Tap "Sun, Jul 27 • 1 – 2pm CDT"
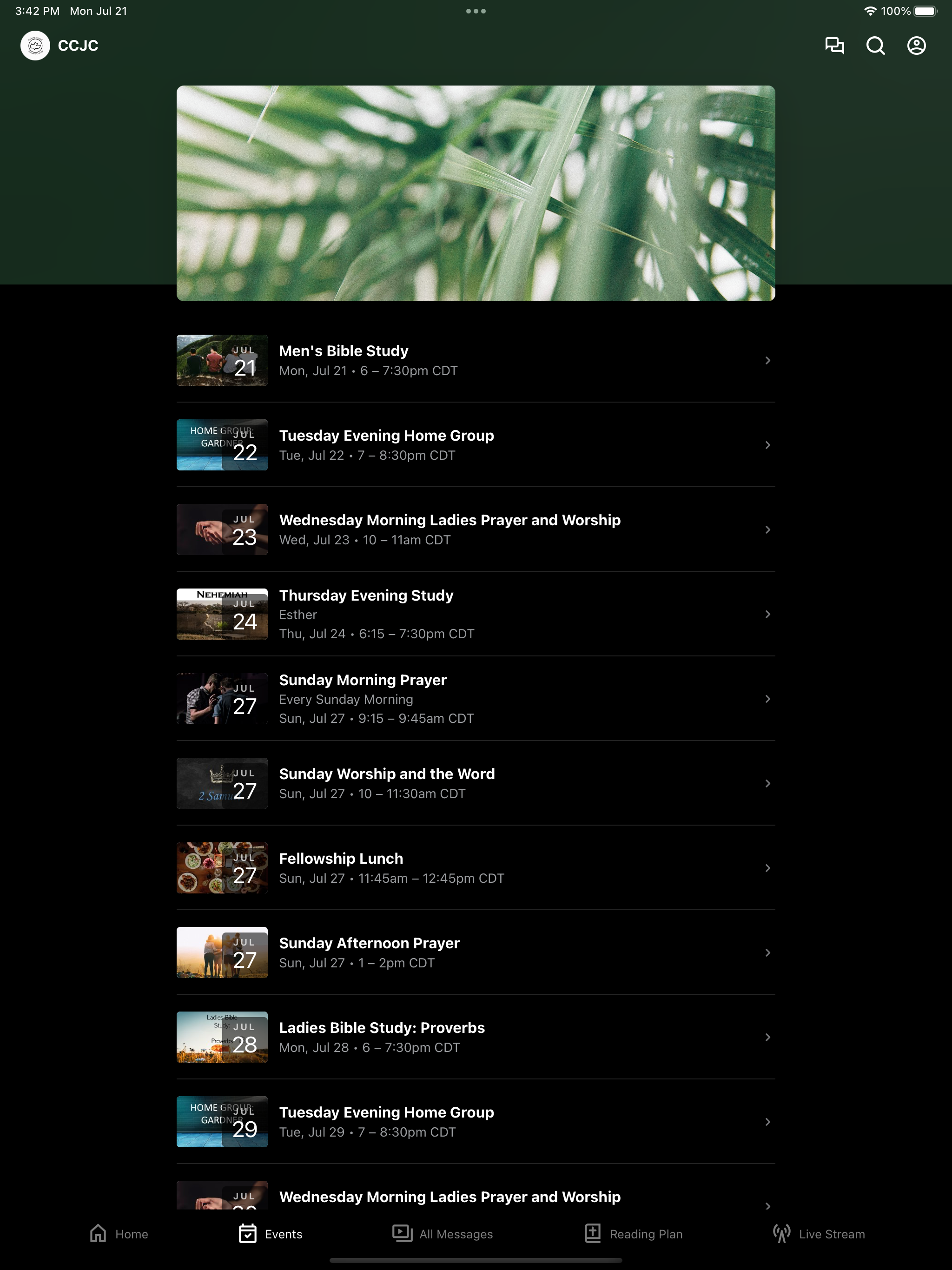The height and width of the screenshot is (1270, 952). pyautogui.click(x=357, y=963)
